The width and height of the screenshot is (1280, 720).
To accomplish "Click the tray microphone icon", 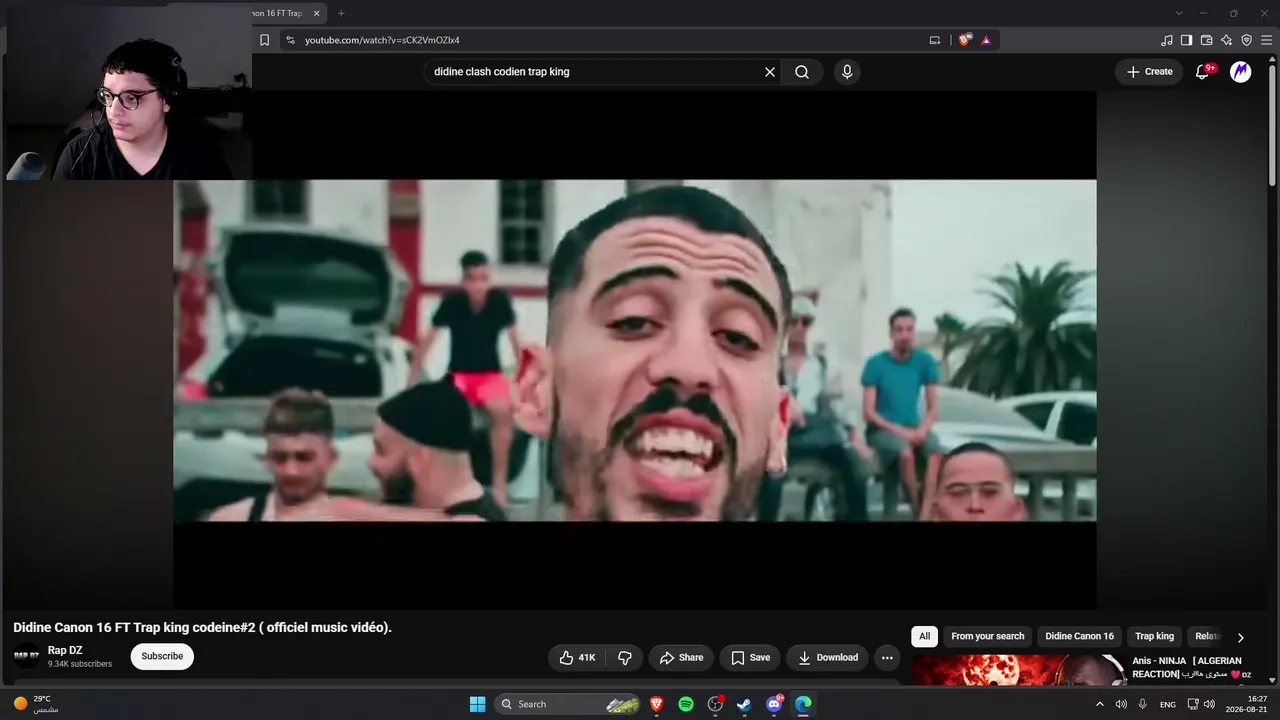I will click(1142, 704).
